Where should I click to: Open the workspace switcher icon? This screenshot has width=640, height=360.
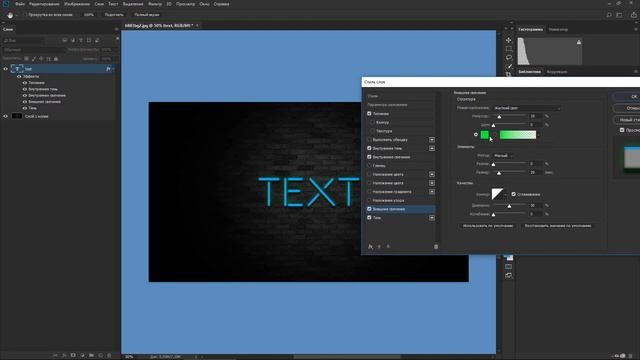pyautogui.click(x=620, y=15)
